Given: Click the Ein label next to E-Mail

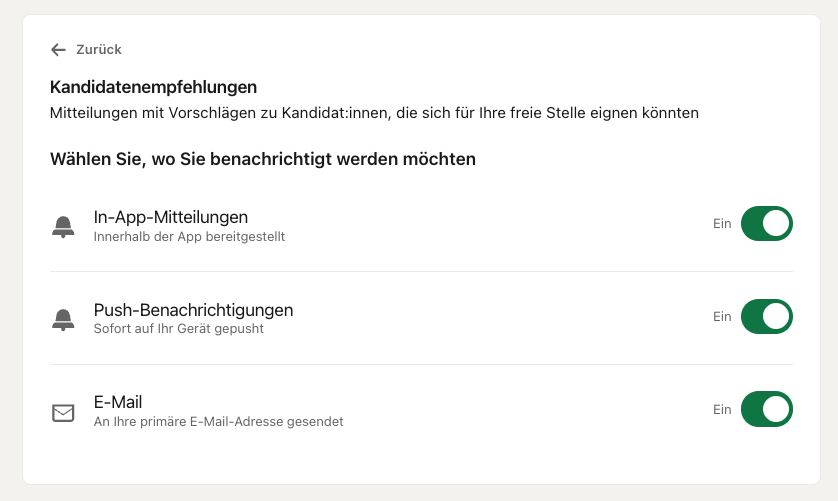Looking at the screenshot, I should tap(722, 410).
